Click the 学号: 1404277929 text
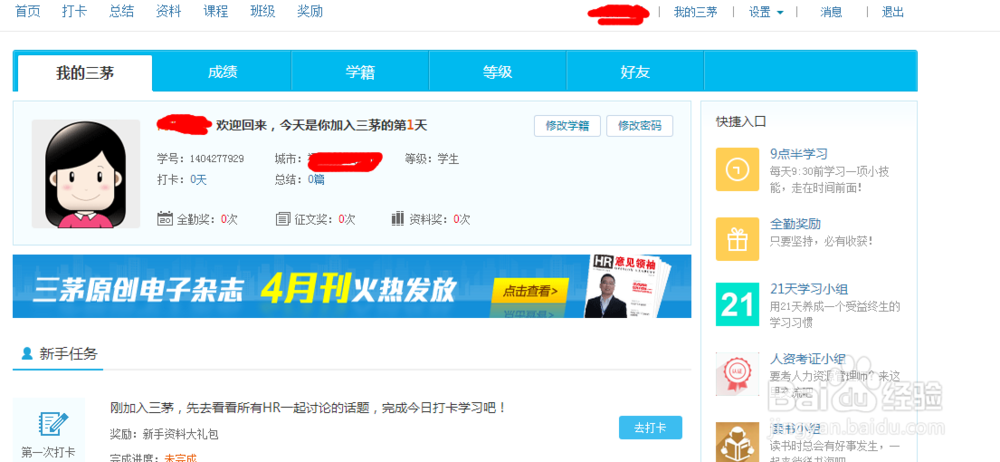Screen dimensions: 1000x462 (200, 159)
